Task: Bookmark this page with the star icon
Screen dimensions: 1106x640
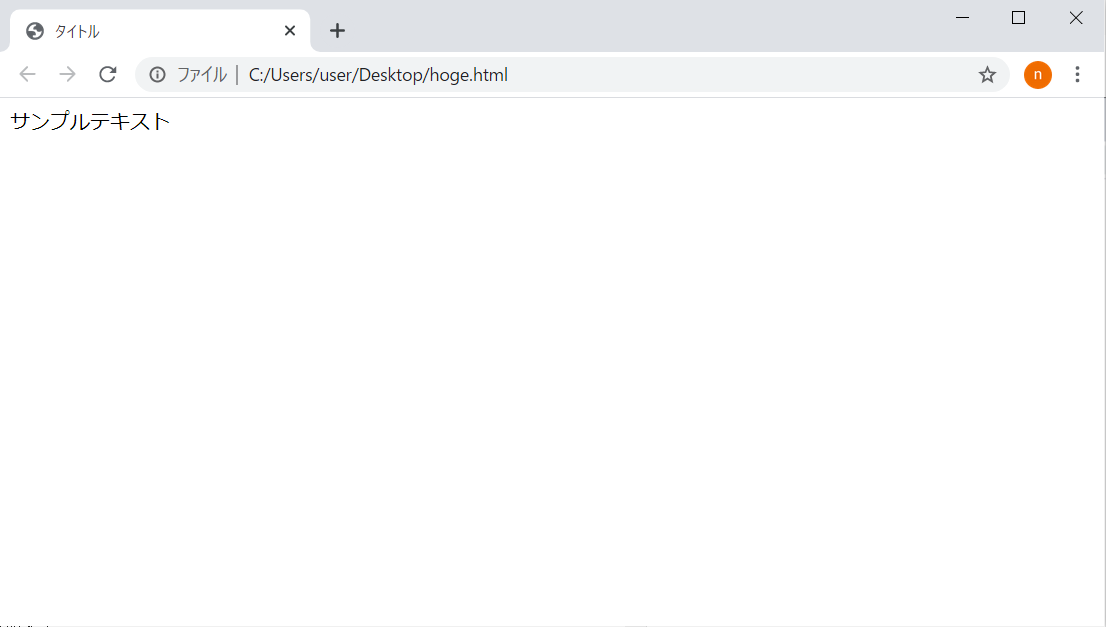Action: click(x=987, y=75)
